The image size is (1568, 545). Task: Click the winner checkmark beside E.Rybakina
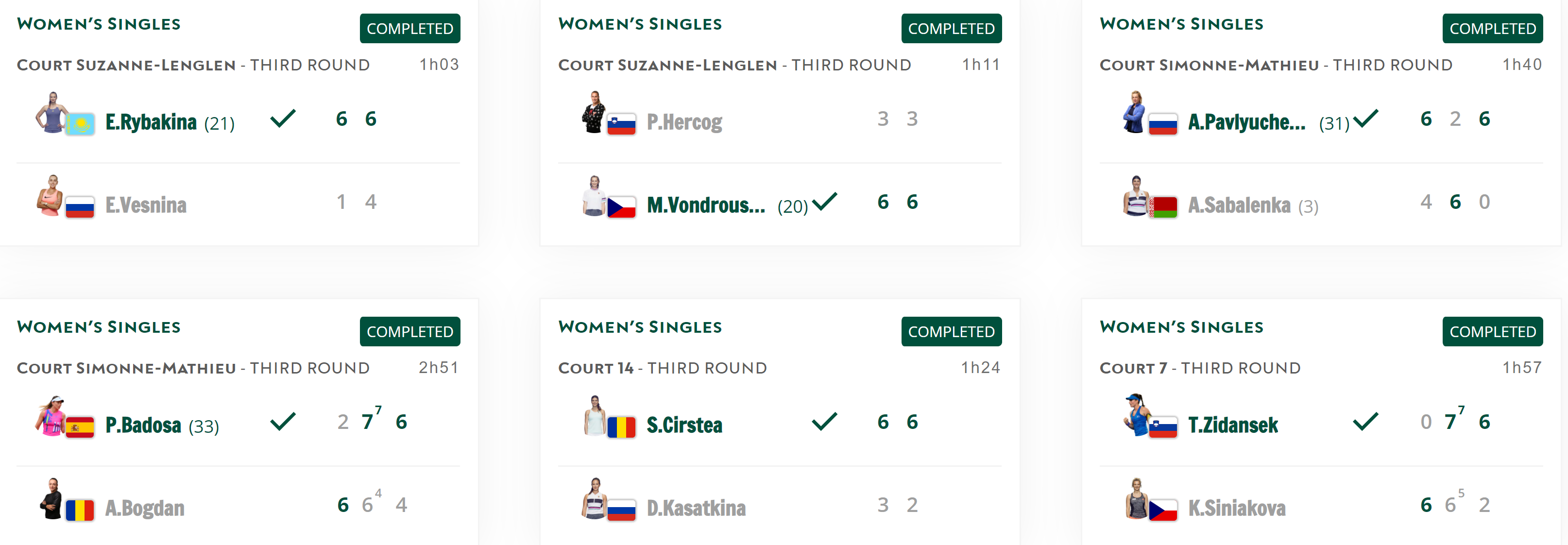pyautogui.click(x=283, y=118)
